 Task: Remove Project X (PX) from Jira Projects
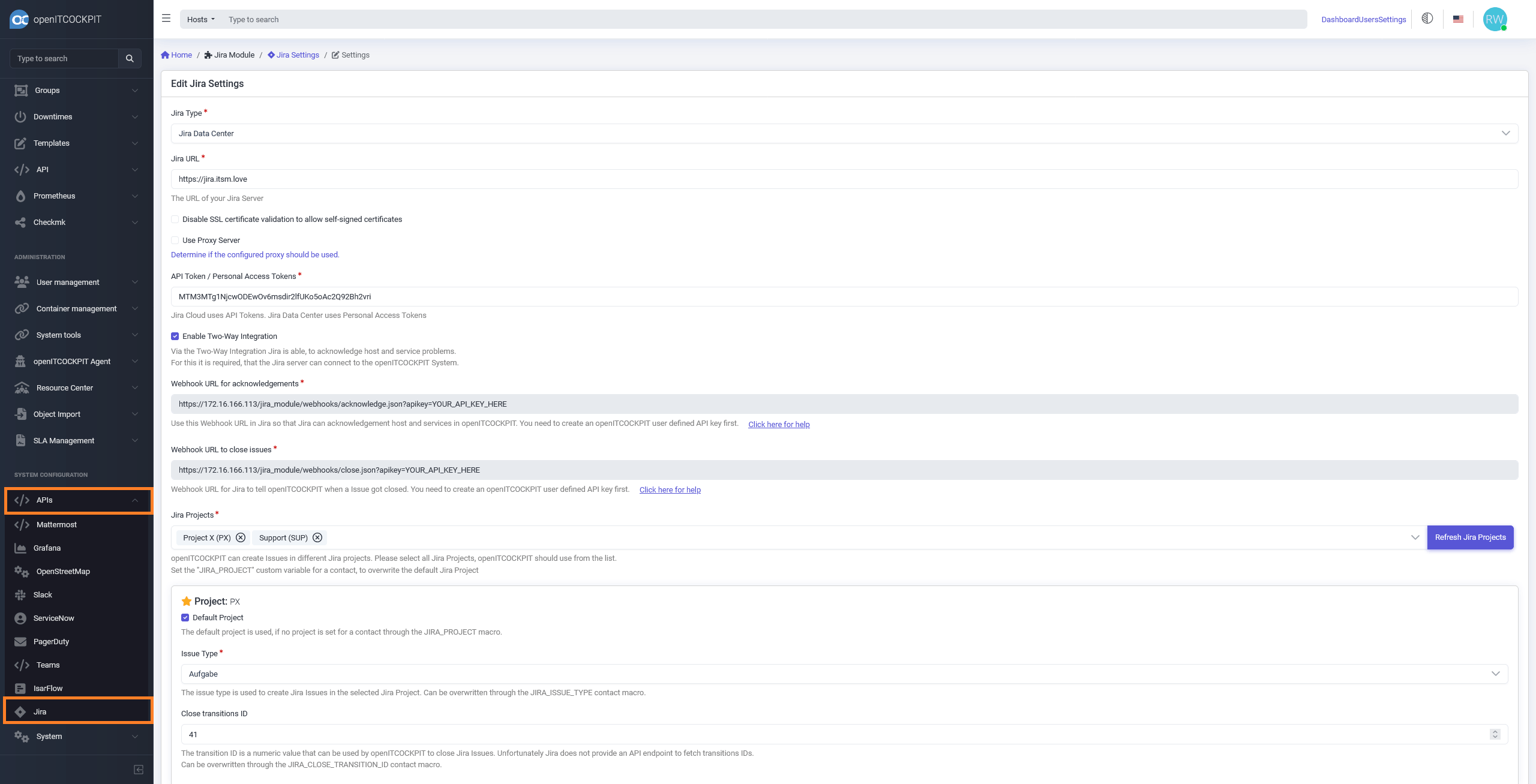[x=241, y=537]
